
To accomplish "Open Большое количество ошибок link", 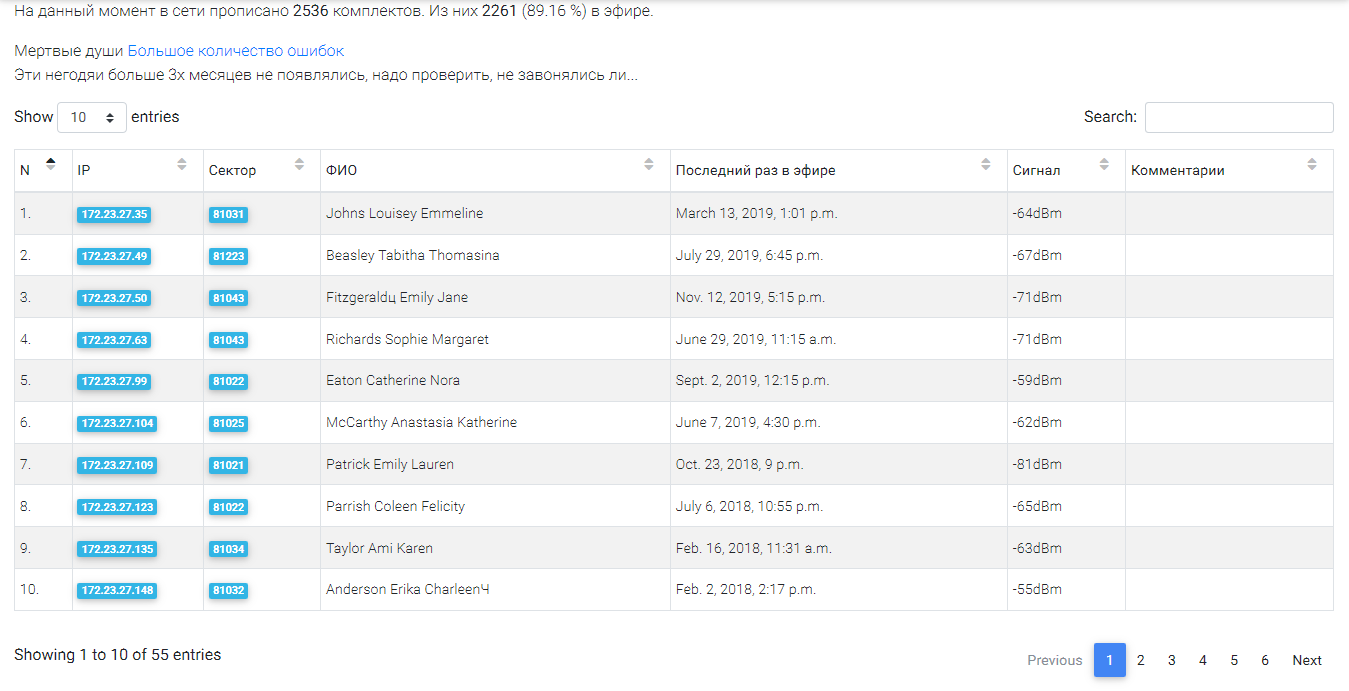I will [236, 51].
